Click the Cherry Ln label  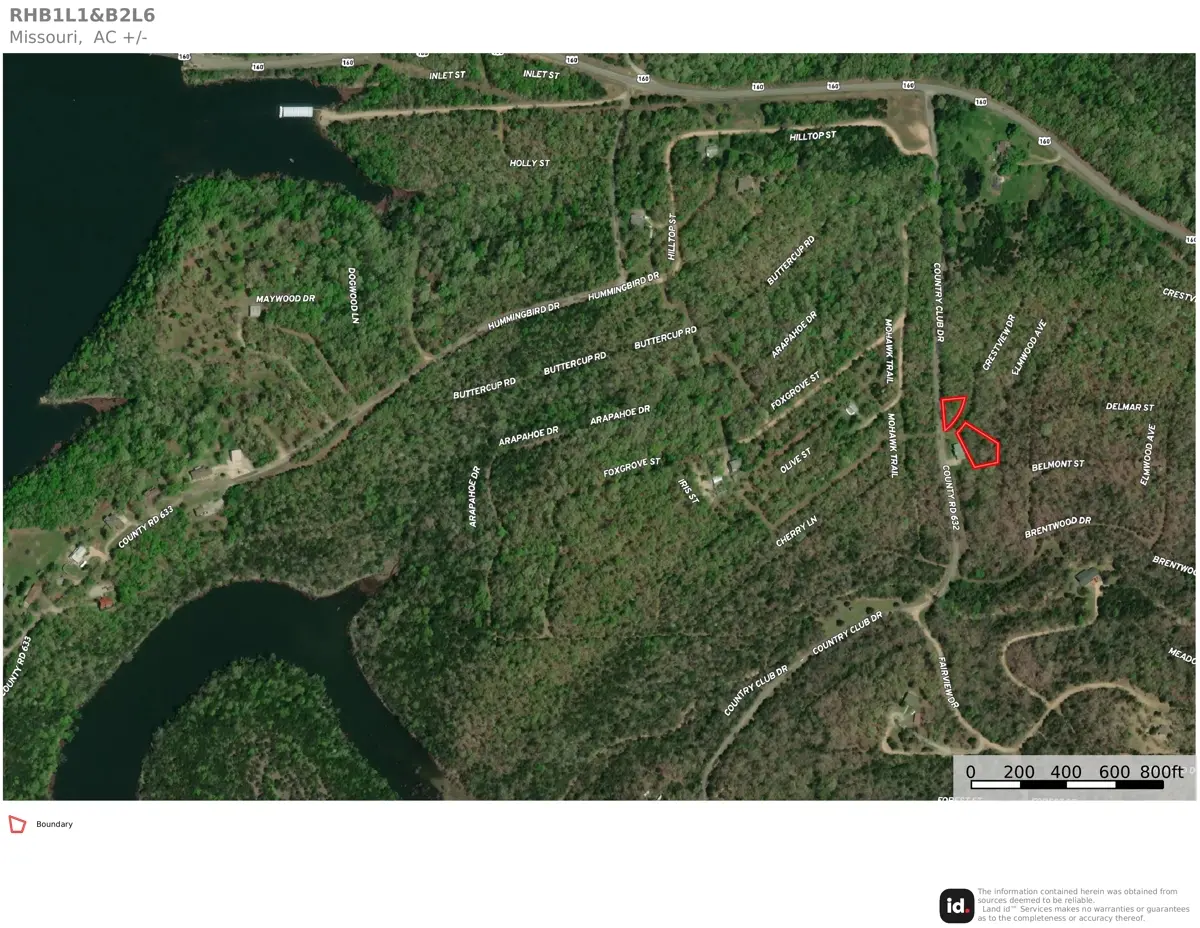[x=797, y=532]
